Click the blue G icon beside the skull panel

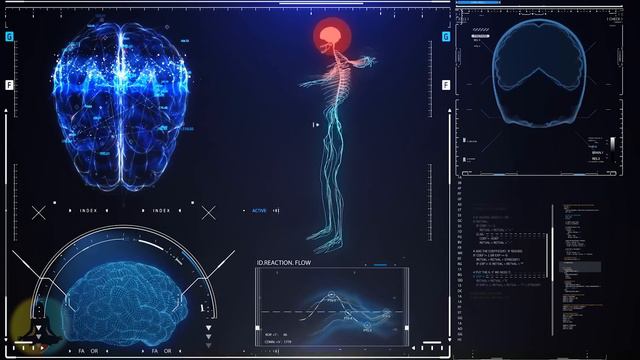[x=446, y=37]
